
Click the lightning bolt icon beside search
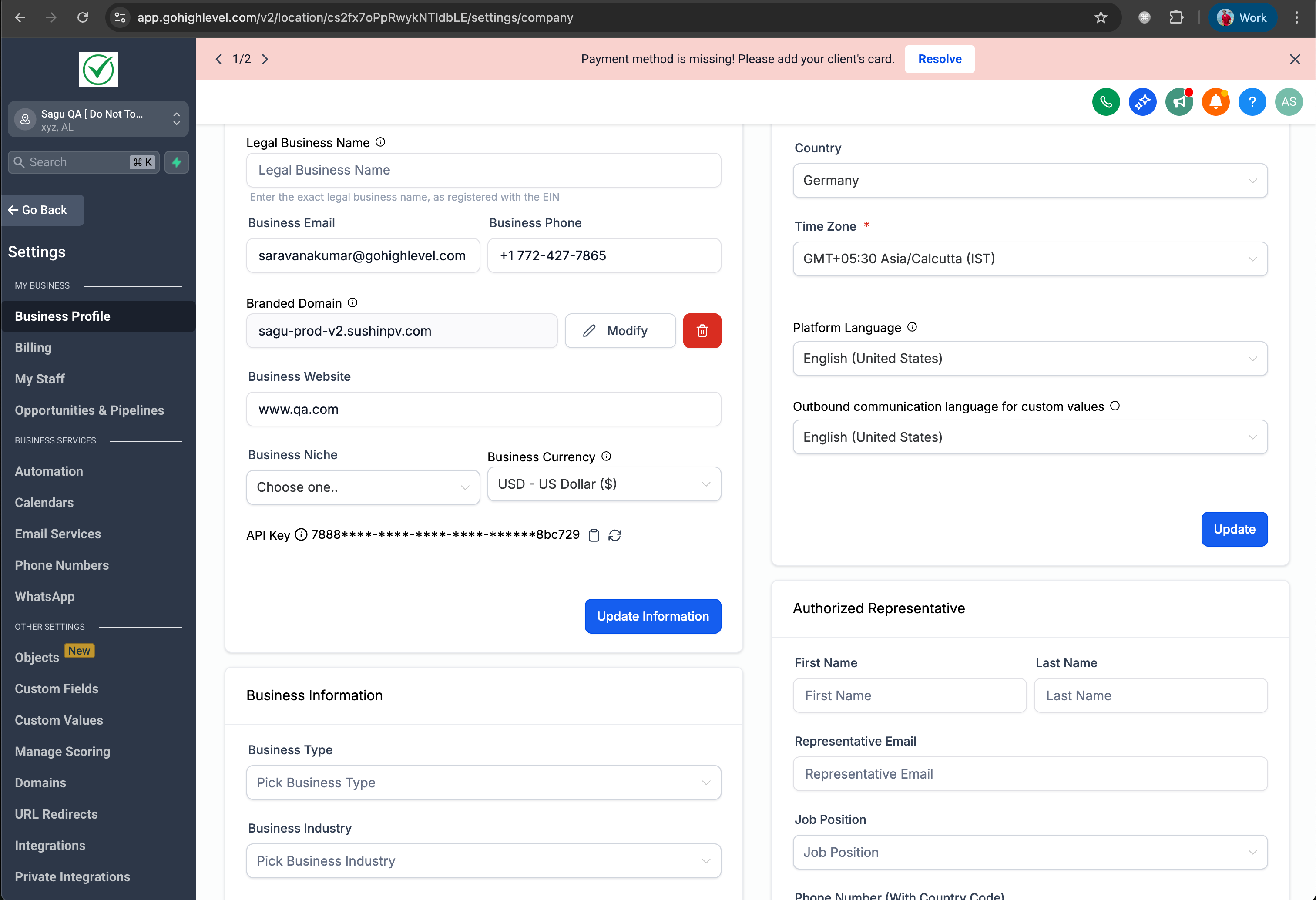[x=177, y=162]
